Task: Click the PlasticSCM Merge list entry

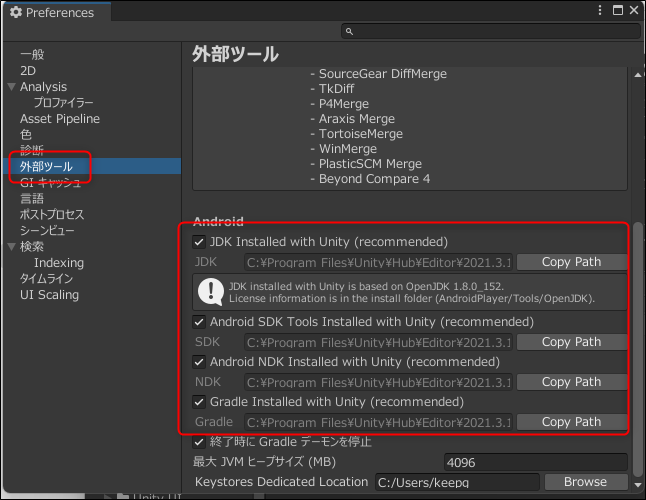Action: [366, 164]
